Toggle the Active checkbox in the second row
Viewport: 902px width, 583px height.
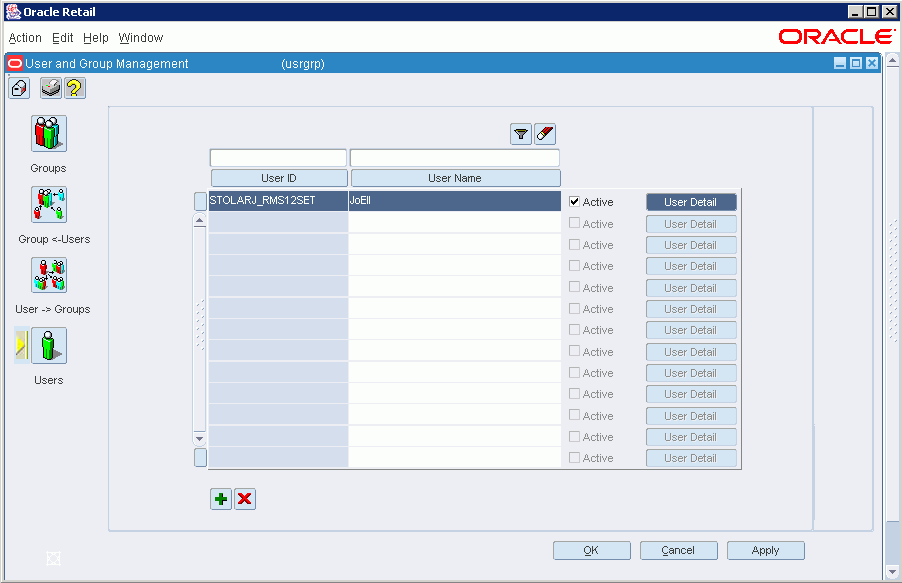(x=574, y=223)
